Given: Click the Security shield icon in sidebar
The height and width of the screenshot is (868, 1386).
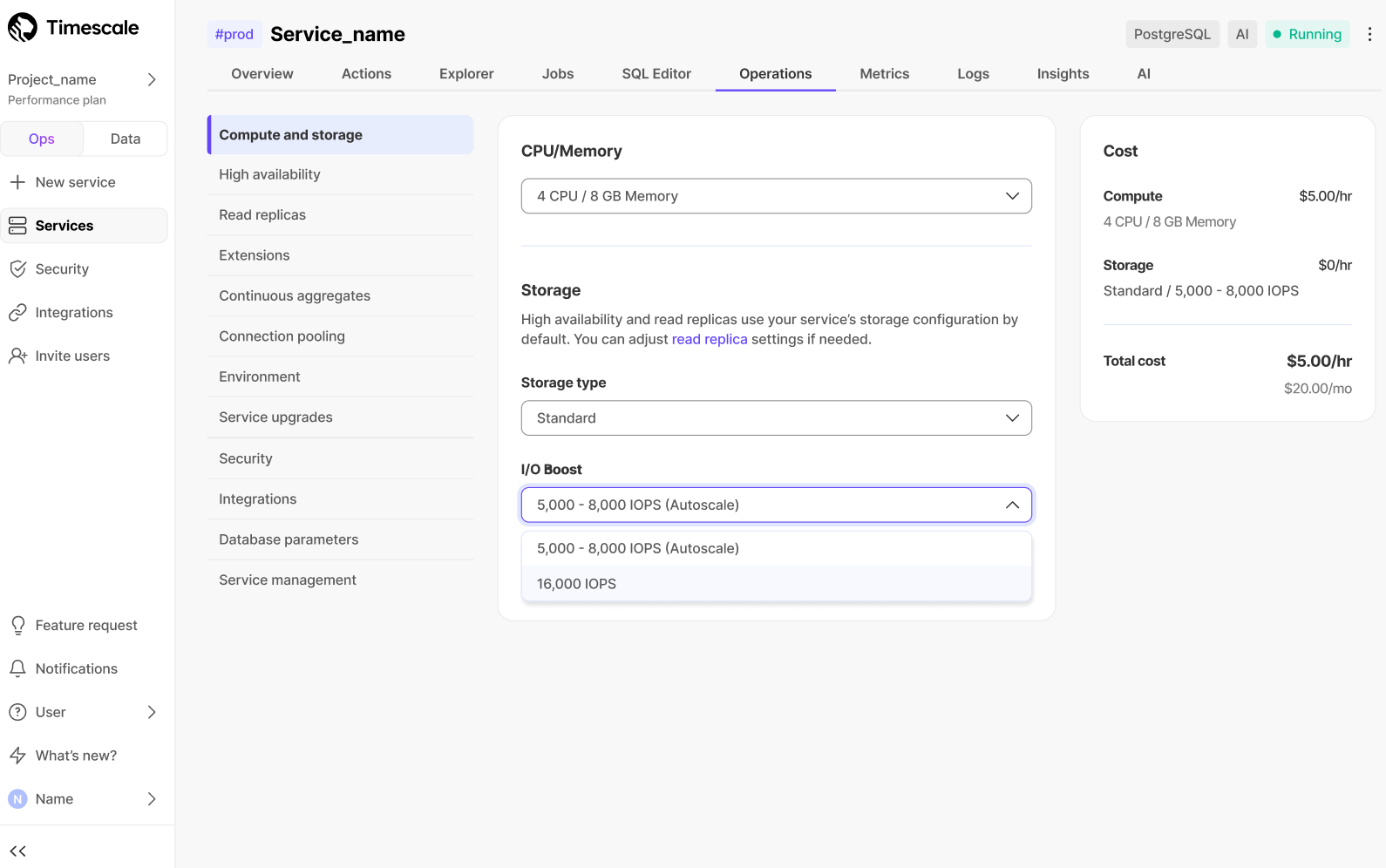Looking at the screenshot, I should pos(17,269).
